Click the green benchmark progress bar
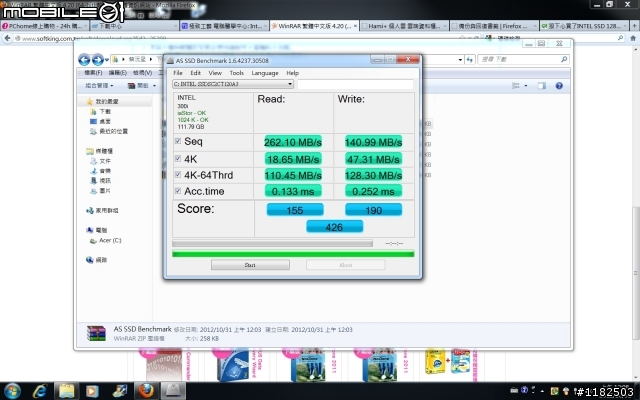 point(293,254)
